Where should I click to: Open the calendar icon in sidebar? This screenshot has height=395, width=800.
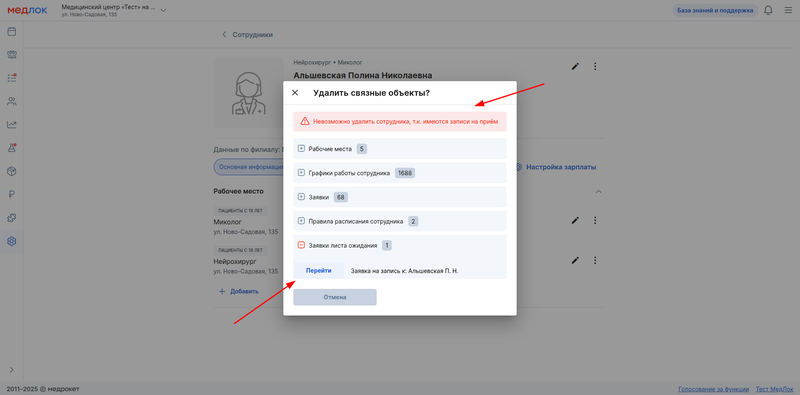pos(11,32)
